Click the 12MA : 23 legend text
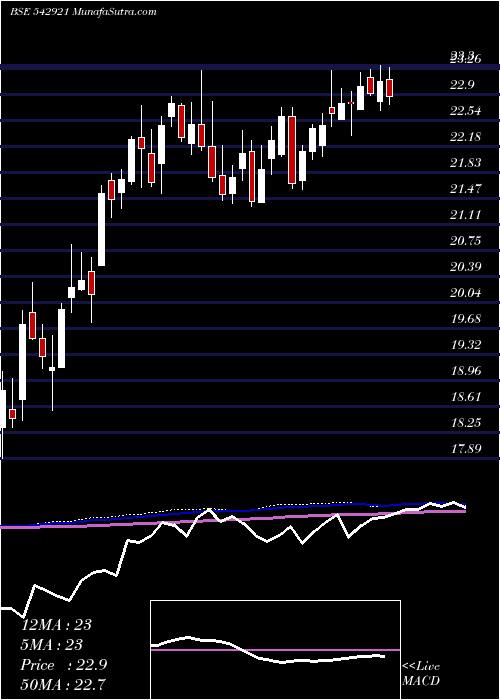The image size is (500, 700). coord(56,625)
